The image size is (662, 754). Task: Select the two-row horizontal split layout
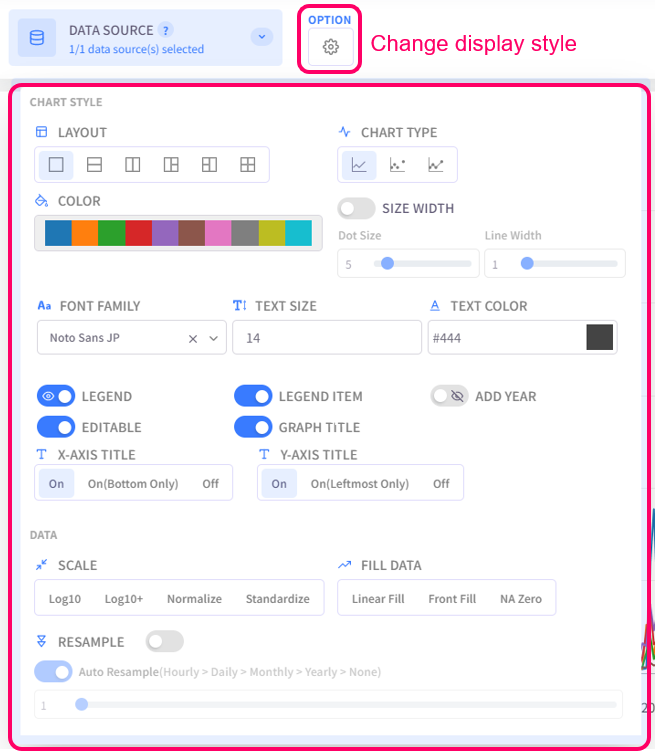pos(94,165)
